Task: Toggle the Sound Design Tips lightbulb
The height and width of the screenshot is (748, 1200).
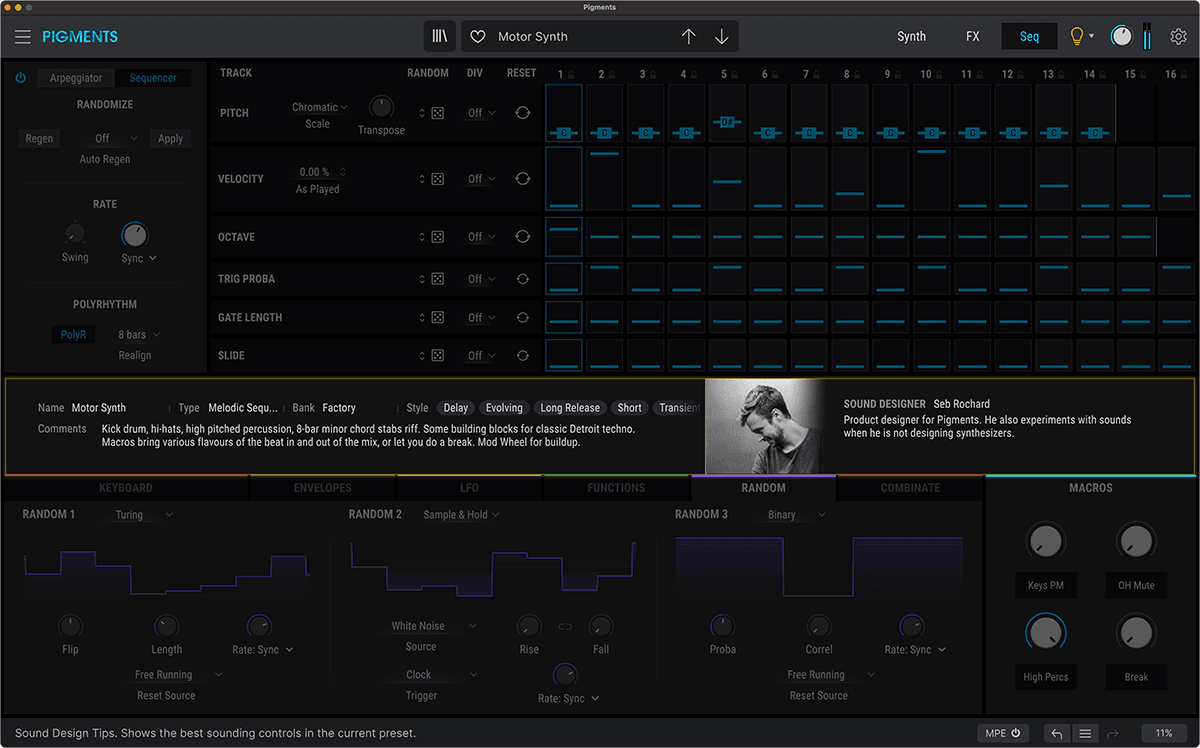Action: pyautogui.click(x=1077, y=37)
